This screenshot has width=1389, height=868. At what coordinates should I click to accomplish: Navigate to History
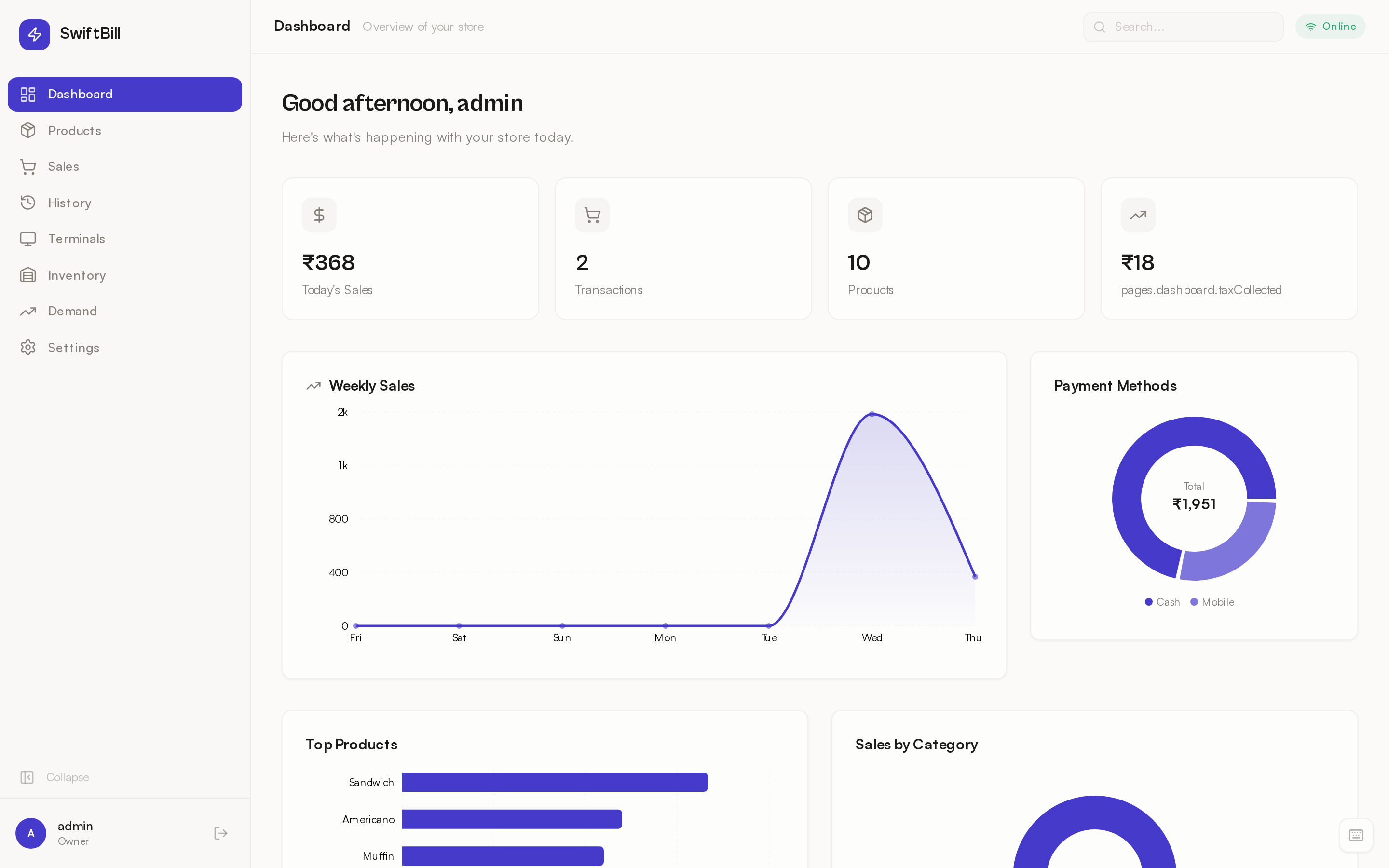pyautogui.click(x=124, y=203)
